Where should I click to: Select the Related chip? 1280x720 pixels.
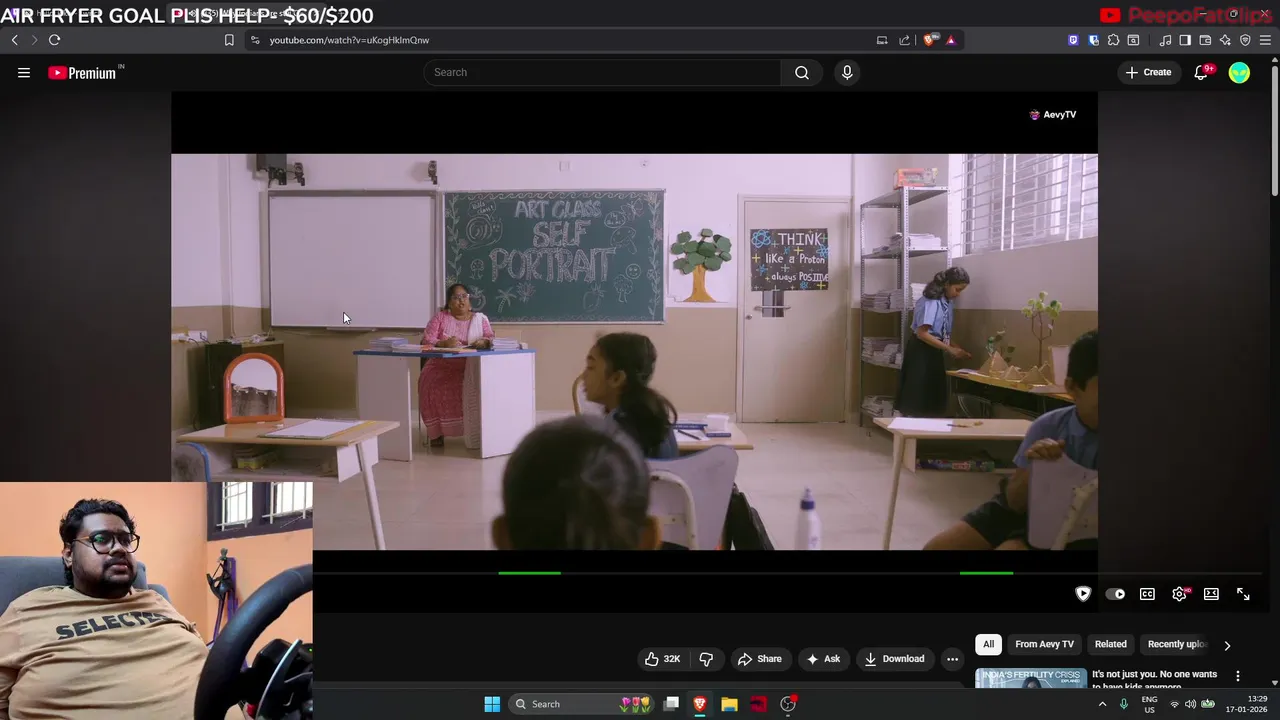(x=1110, y=644)
